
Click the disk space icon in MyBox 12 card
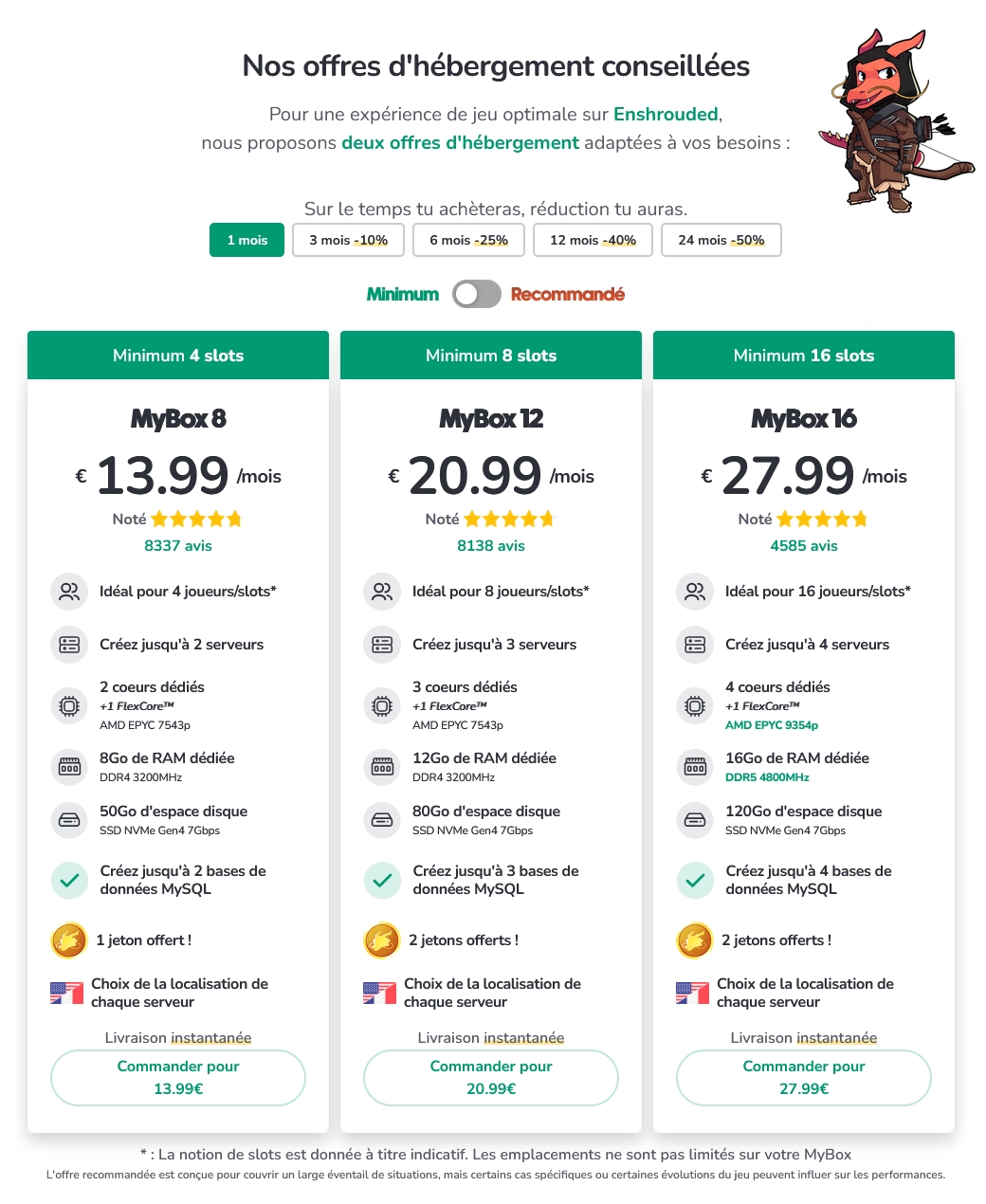(382, 820)
